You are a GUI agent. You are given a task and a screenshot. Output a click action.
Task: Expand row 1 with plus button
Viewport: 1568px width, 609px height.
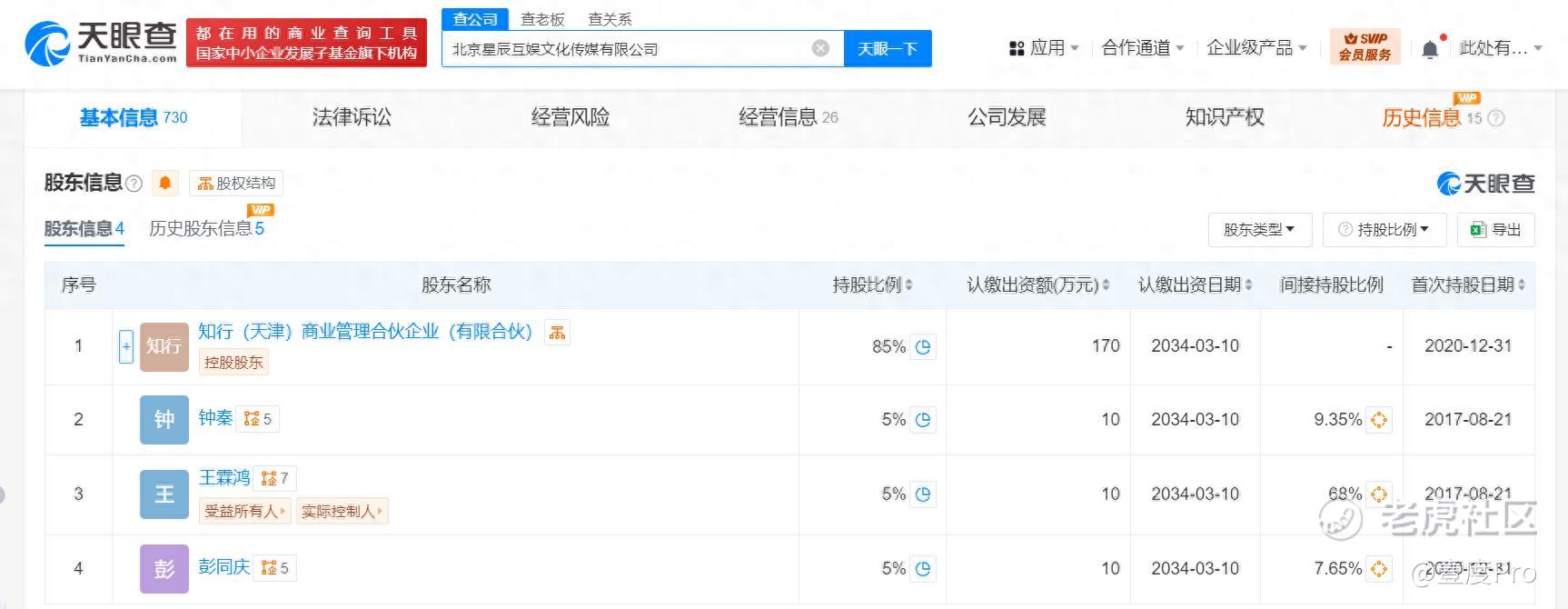[126, 346]
